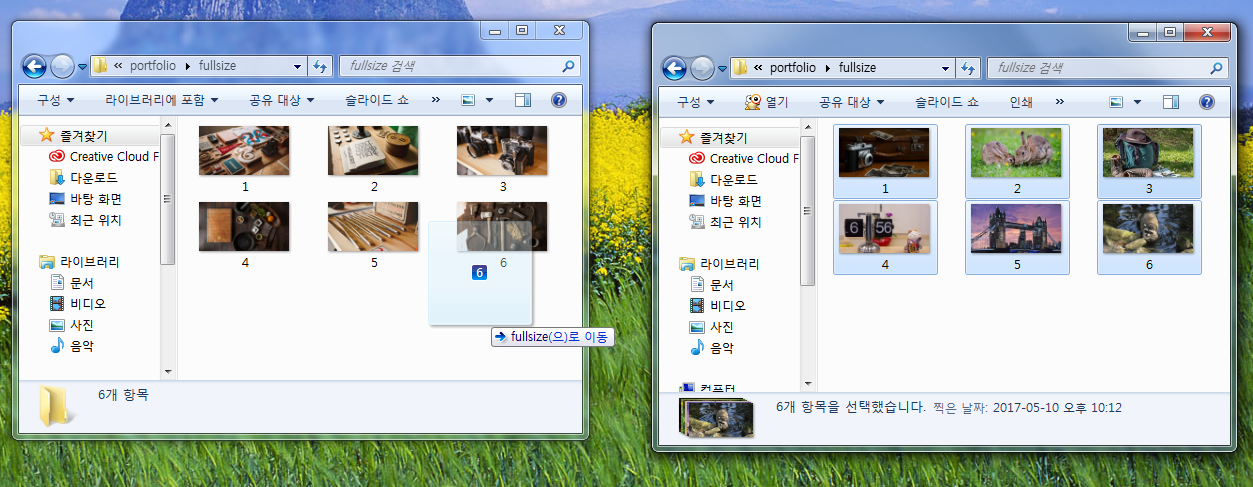Select image 5 thumbnail in left window
Screen dimensions: 1253x487
(x=373, y=227)
